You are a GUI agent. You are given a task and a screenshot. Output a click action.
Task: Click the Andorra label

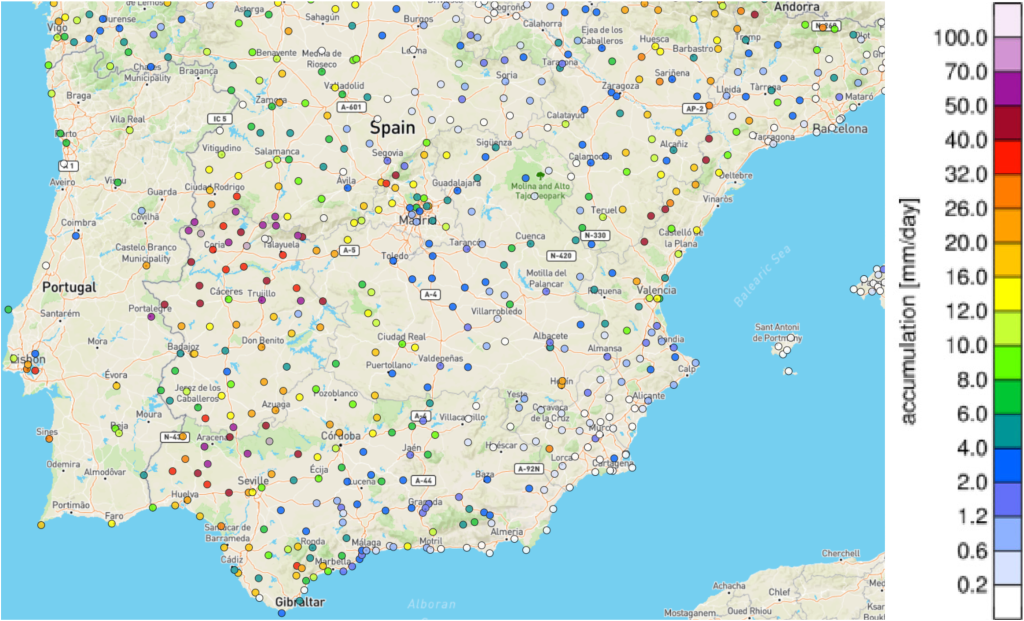pyautogui.click(x=798, y=6)
